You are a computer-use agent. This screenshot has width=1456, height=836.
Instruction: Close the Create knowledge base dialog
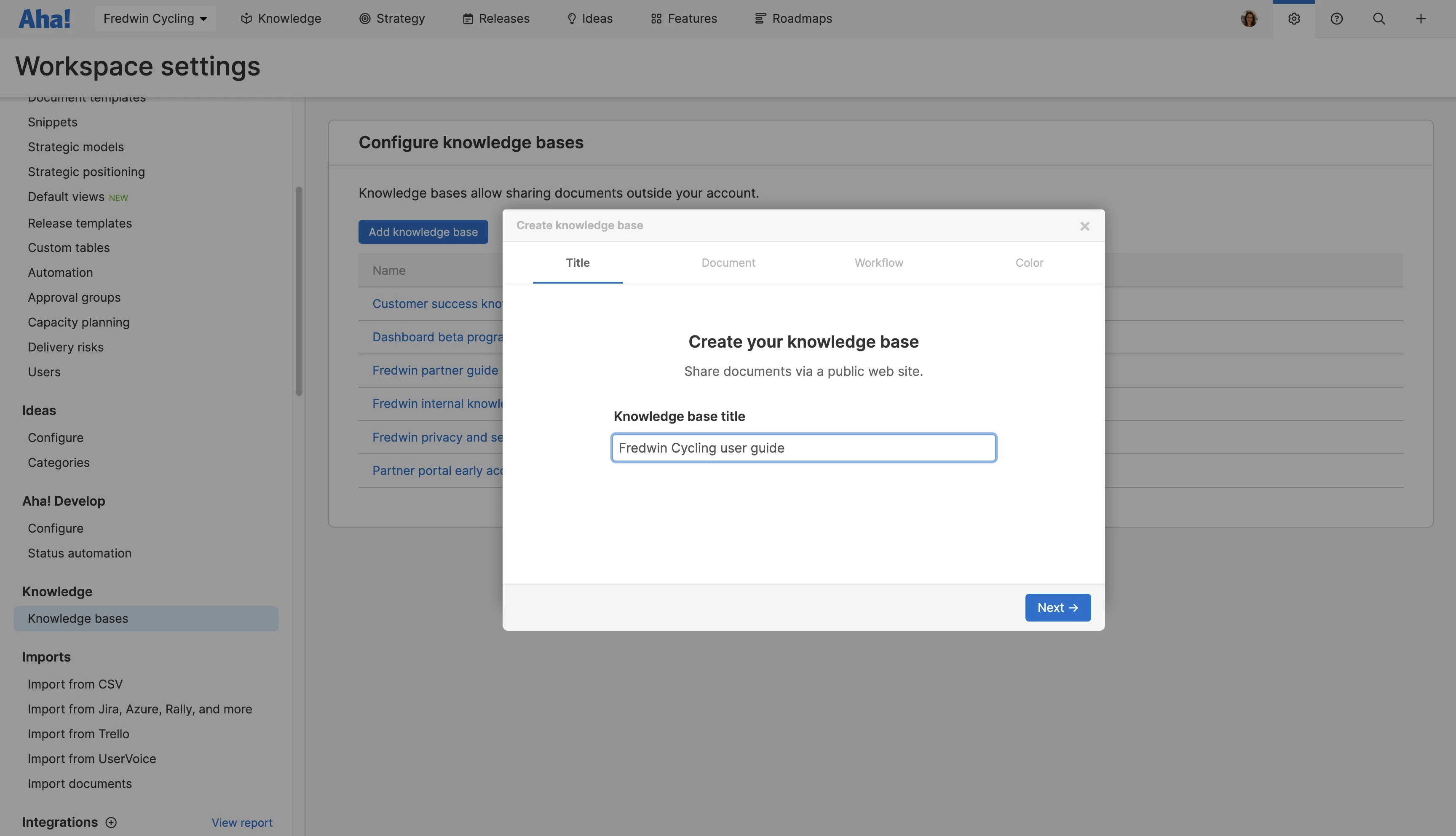pos(1084,226)
